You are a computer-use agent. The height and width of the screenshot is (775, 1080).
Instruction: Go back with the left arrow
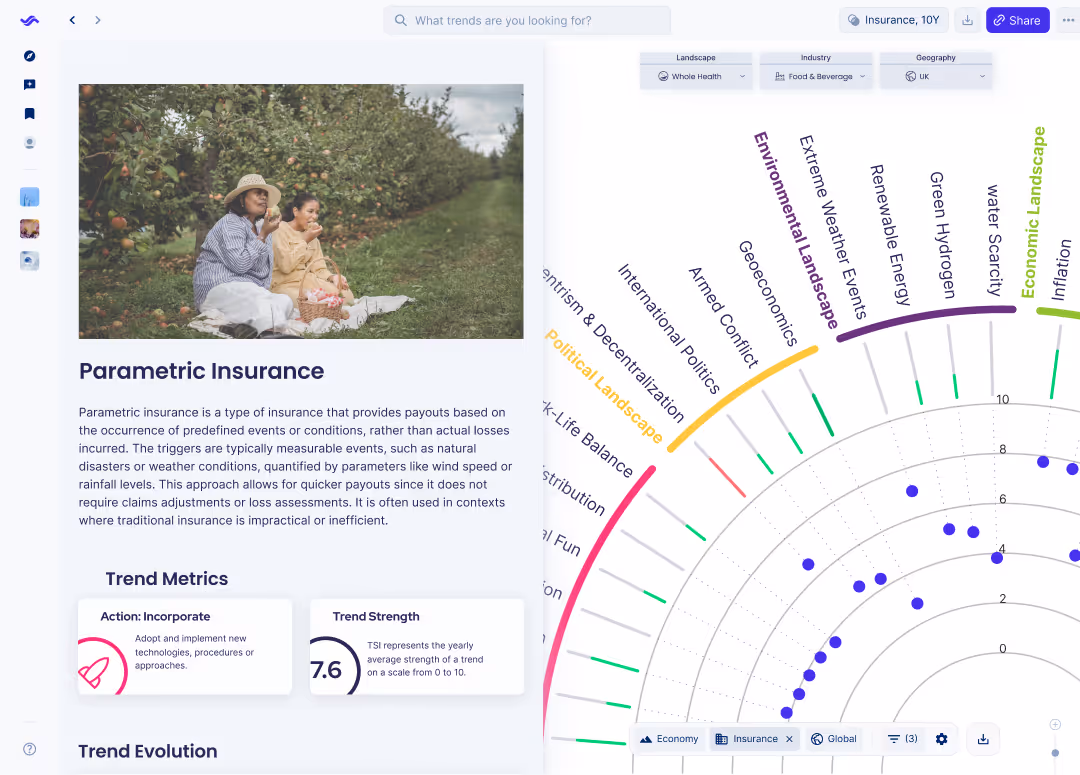(x=72, y=20)
